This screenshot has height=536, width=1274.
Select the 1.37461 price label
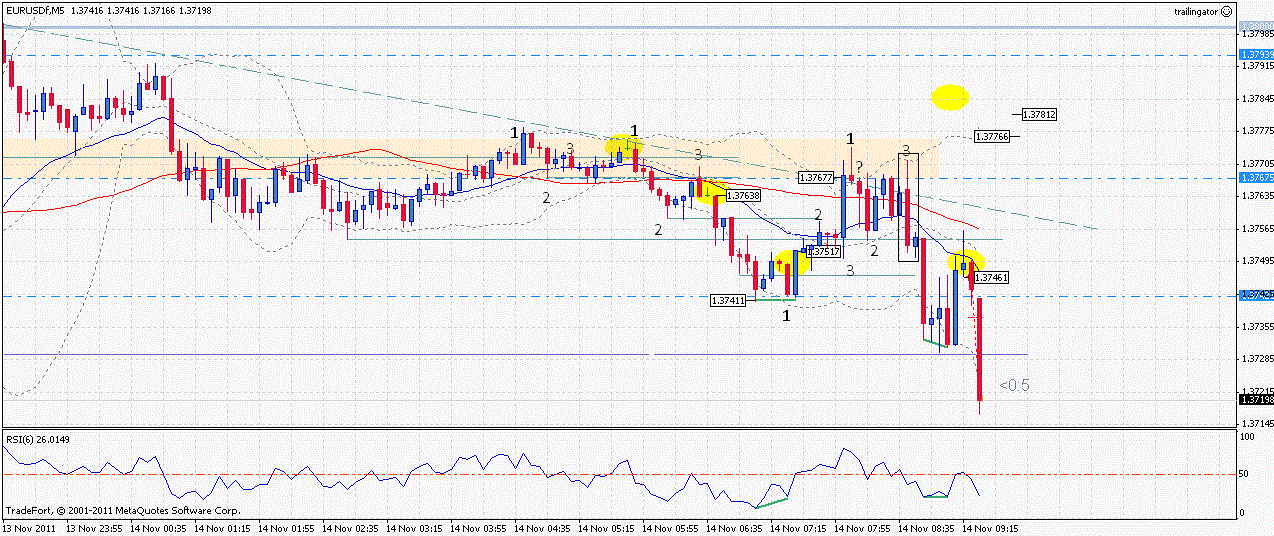point(990,277)
